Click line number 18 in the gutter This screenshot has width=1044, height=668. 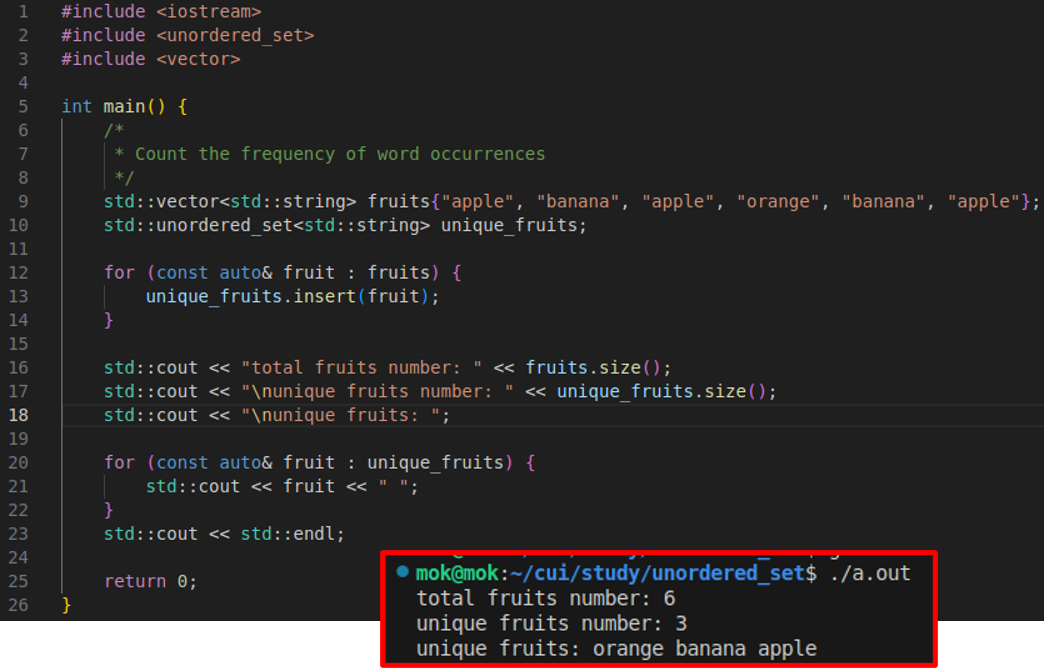pos(18,414)
